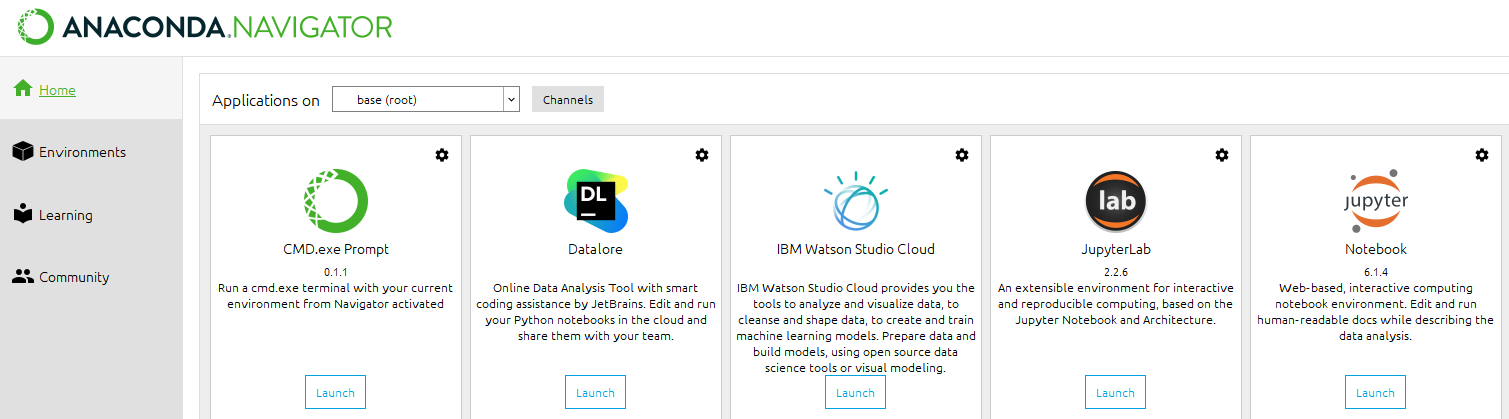Click the 'JupyterLab' title text
Screen dimensions: 1509x419
[1115, 249]
